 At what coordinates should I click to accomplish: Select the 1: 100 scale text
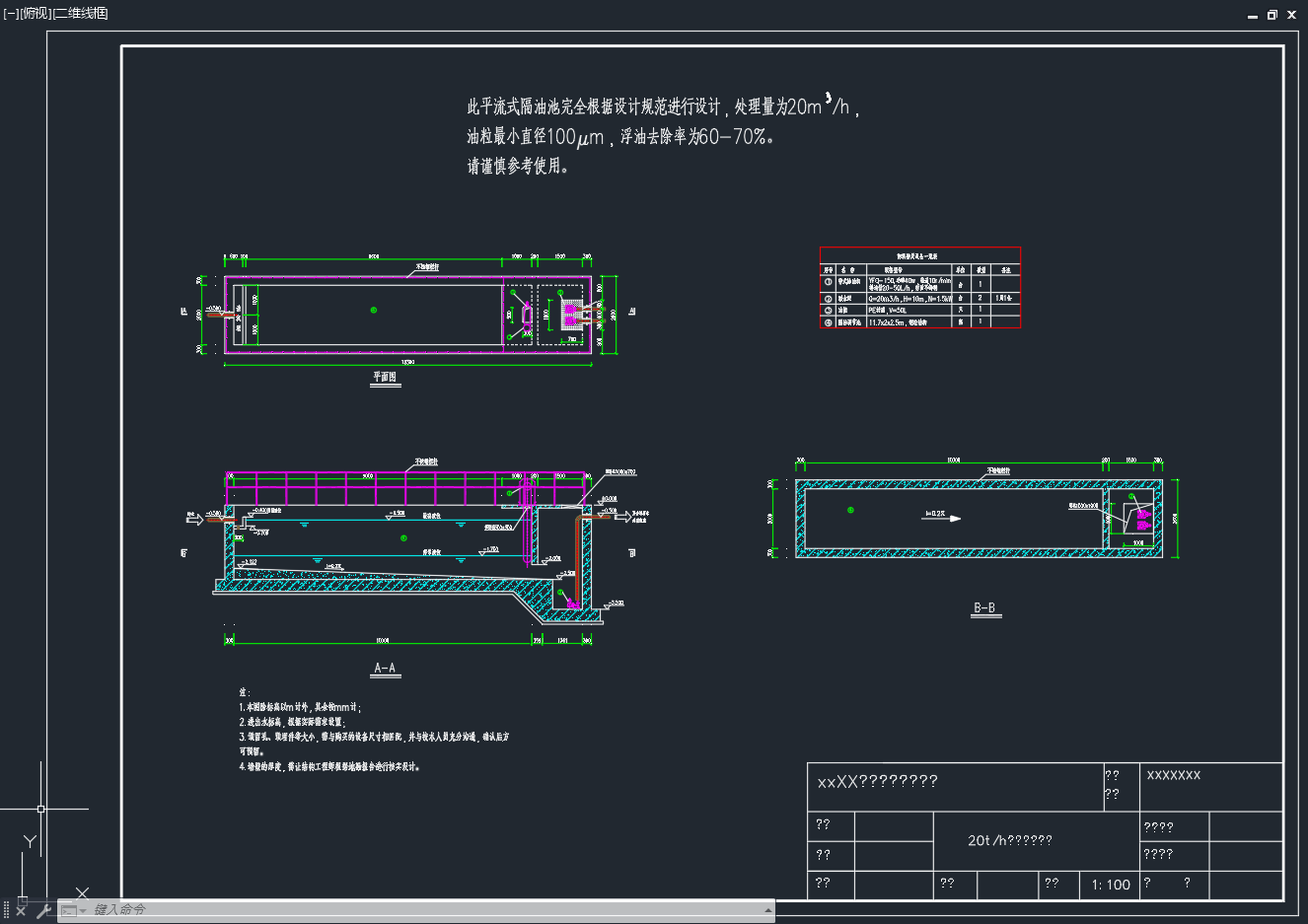tap(1111, 885)
